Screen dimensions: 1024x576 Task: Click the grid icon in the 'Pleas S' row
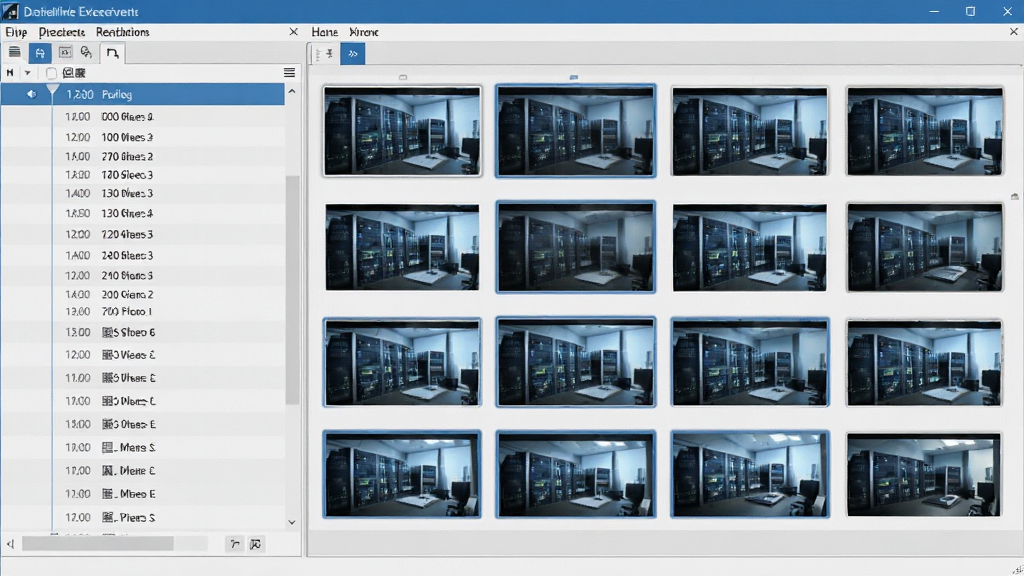click(108, 517)
